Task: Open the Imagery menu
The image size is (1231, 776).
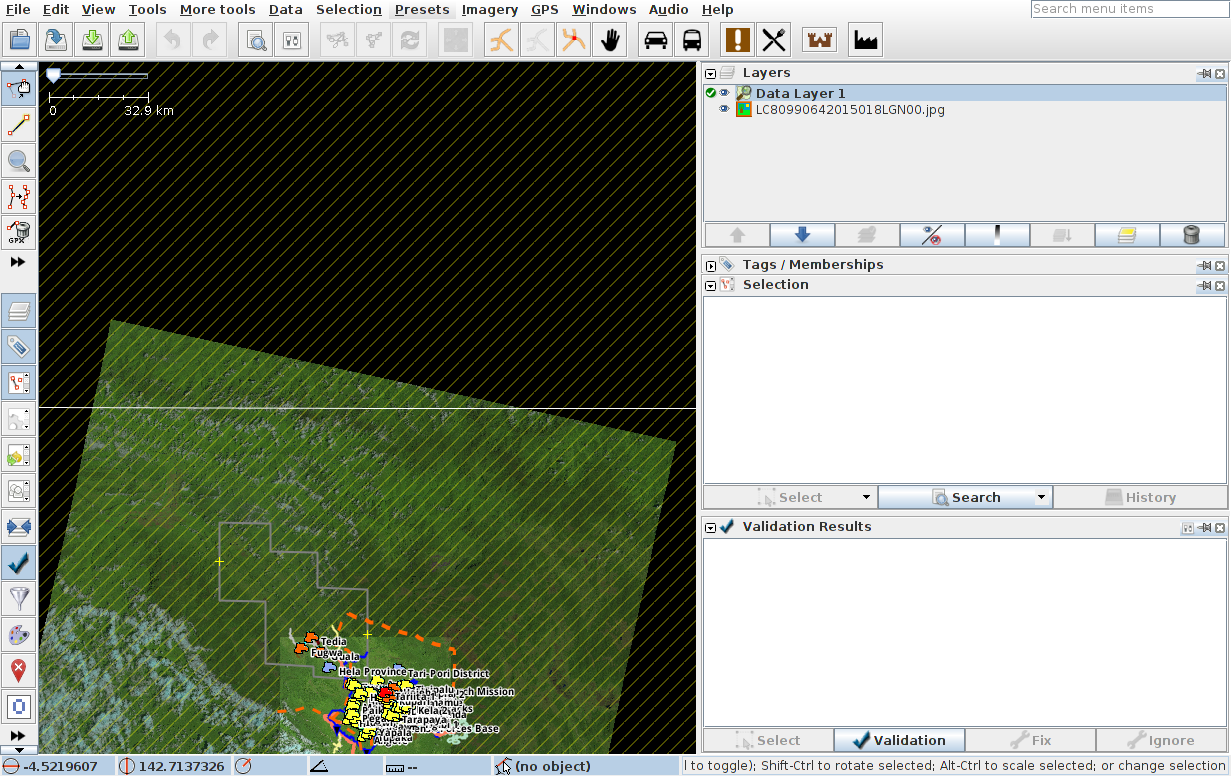Action: click(x=490, y=10)
